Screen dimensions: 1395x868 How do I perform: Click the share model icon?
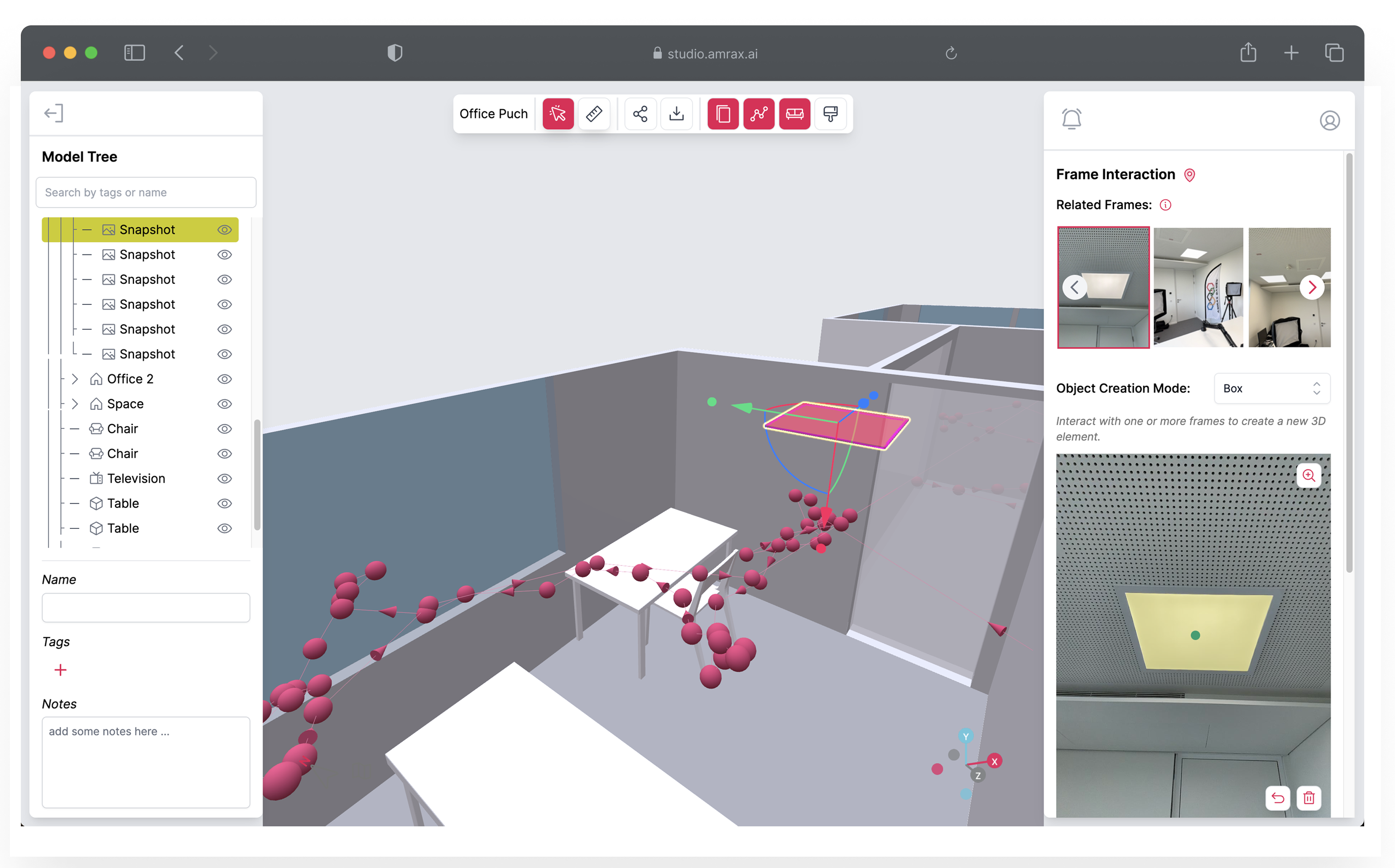(640, 114)
